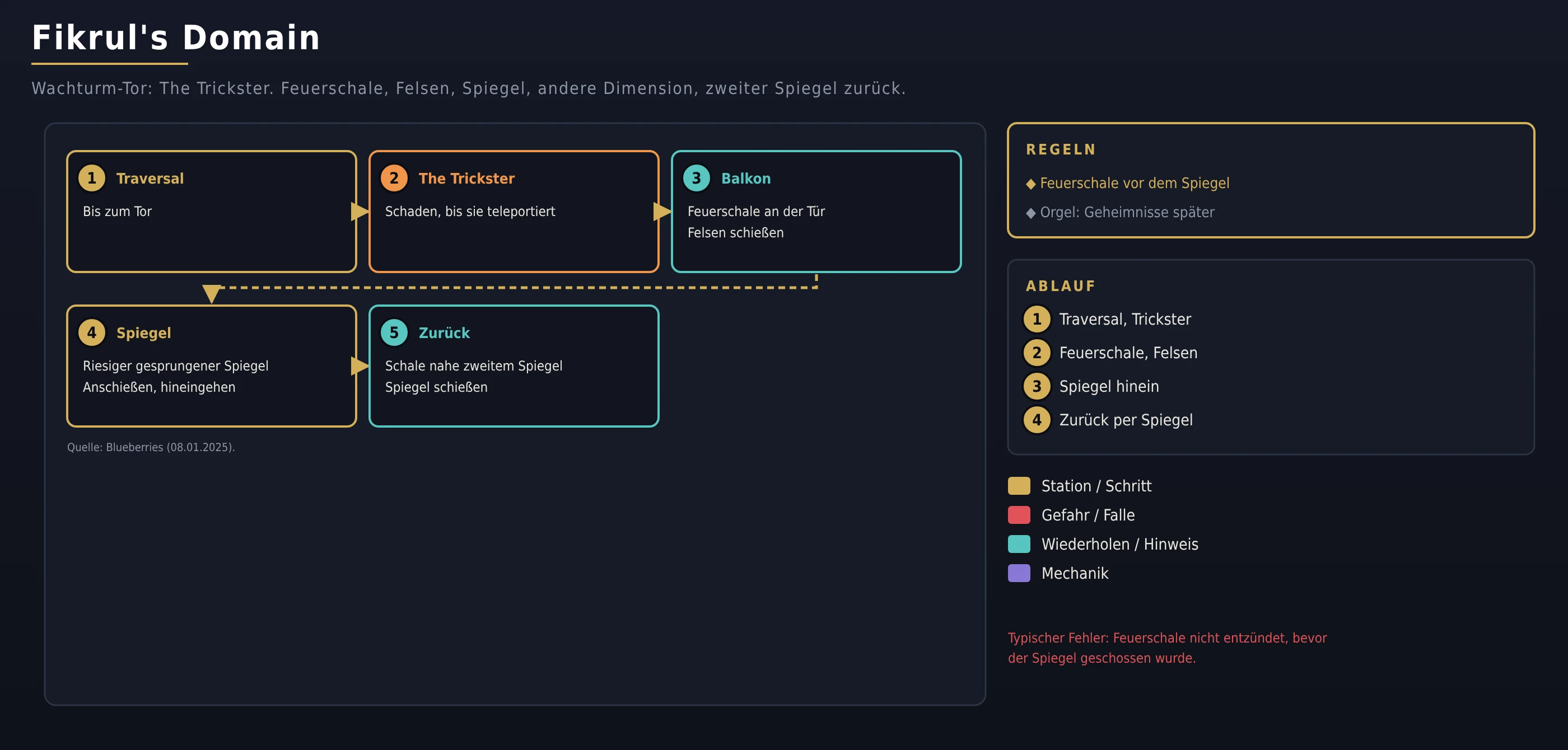This screenshot has height=750, width=1568.
Task: Click the ABLAUF heading
Action: [x=1060, y=286]
